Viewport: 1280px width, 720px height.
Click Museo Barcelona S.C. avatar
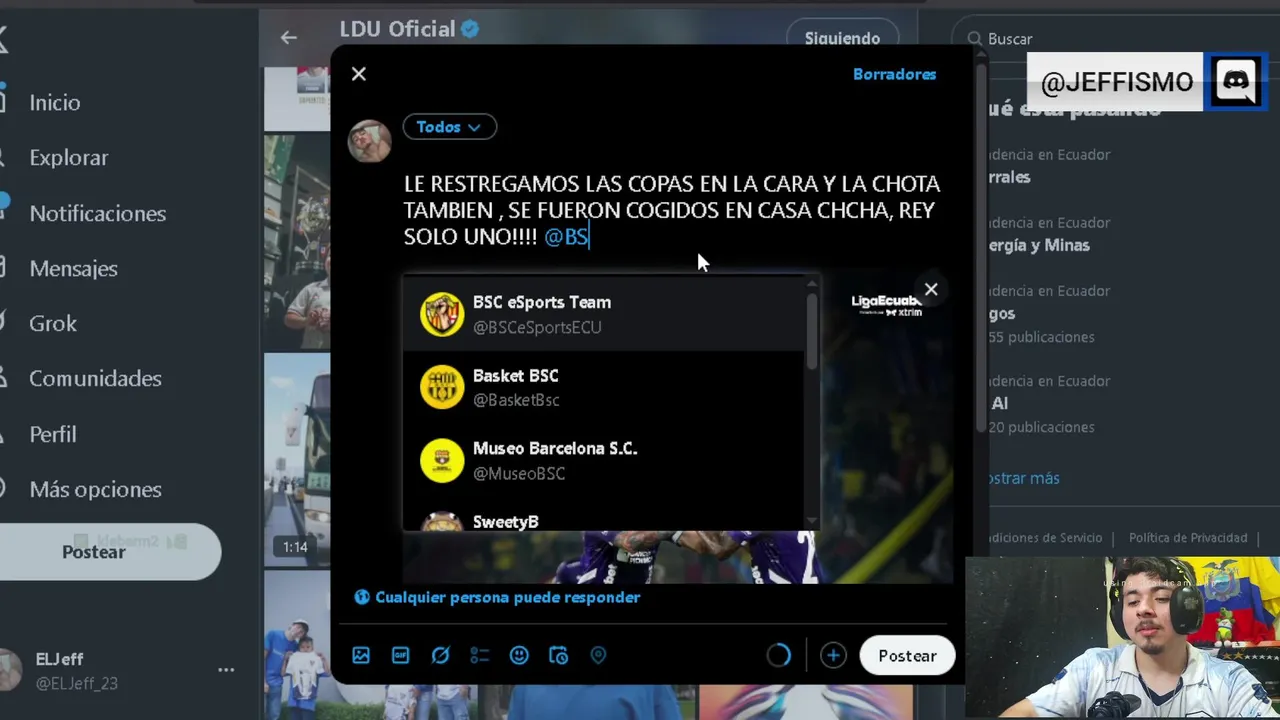click(442, 460)
